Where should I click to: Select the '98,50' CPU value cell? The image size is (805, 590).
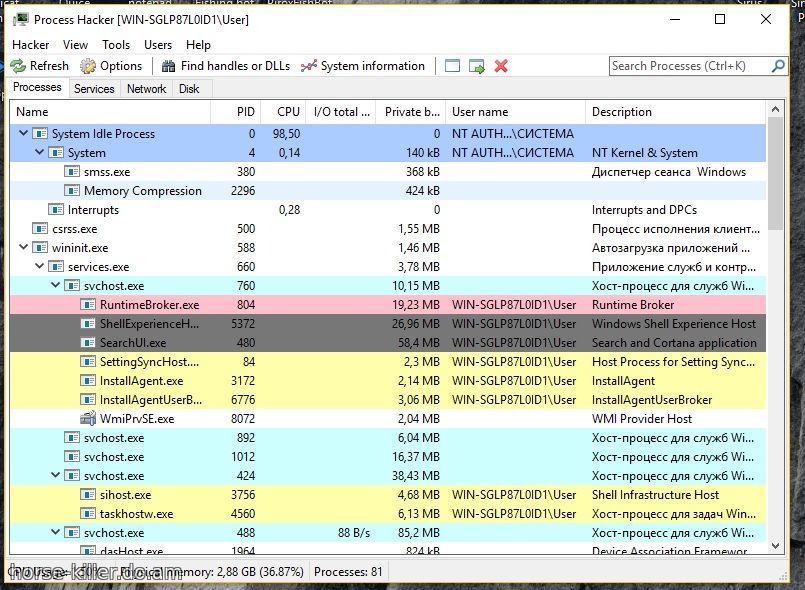pos(286,134)
